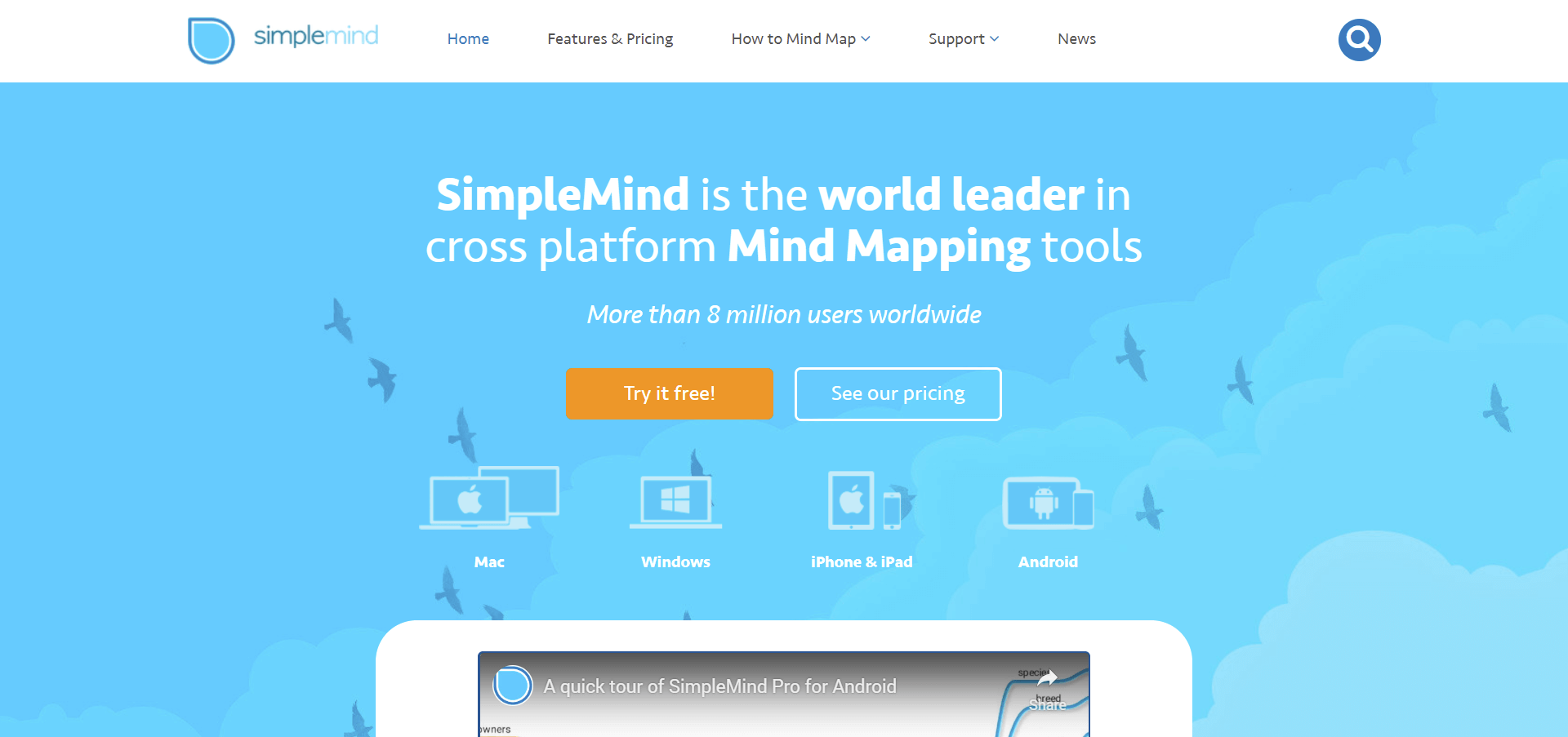The height and width of the screenshot is (737, 1568).
Task: Open the search magnifier icon
Action: pyautogui.click(x=1359, y=39)
